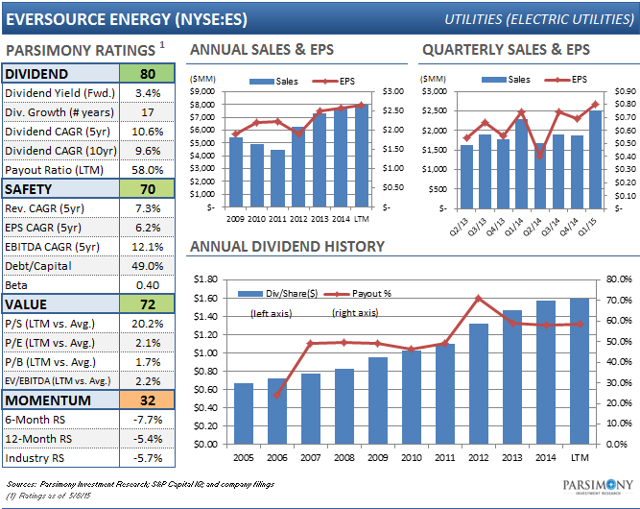640x509 pixels.
Task: Click the Industry RS value -5.7%
Action: click(x=147, y=458)
